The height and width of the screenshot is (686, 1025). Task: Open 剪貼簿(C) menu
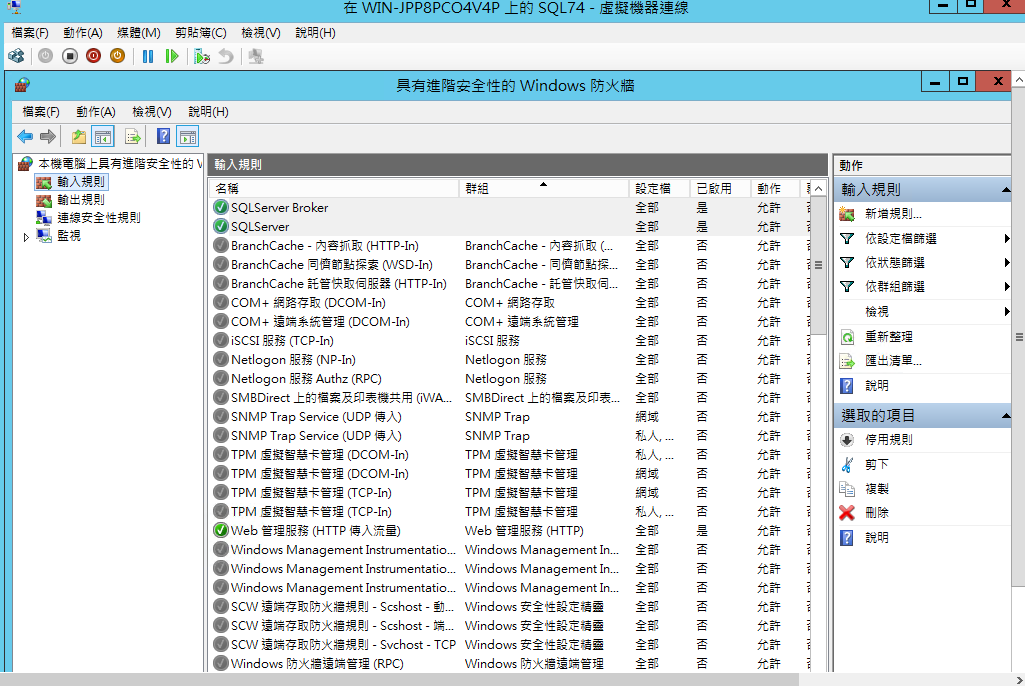(x=201, y=33)
